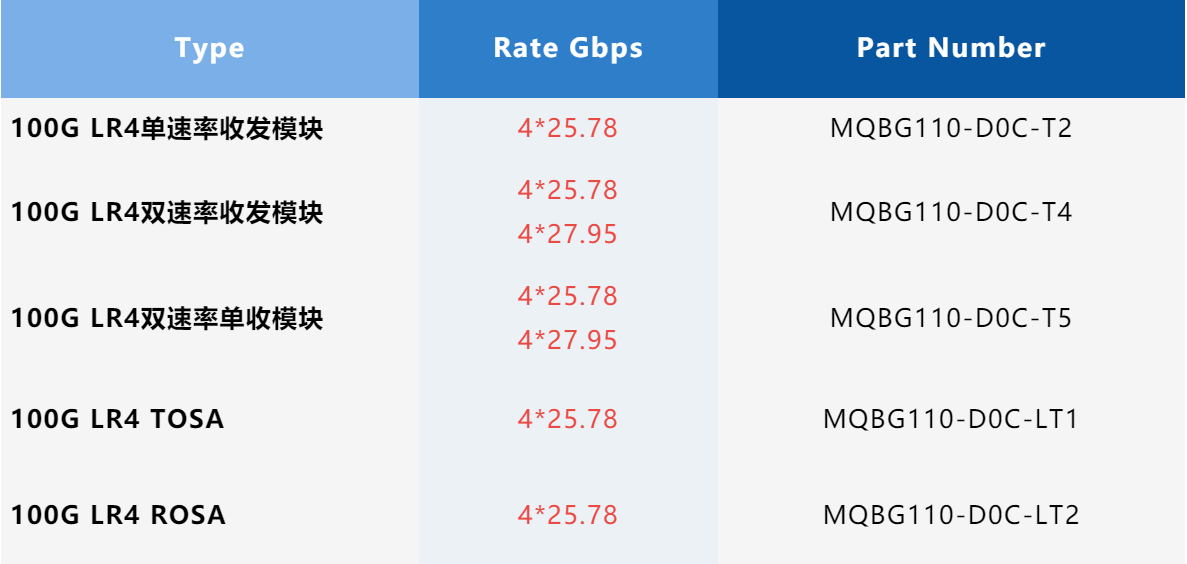Select part number MQBG110-D0C-LT2

(951, 515)
